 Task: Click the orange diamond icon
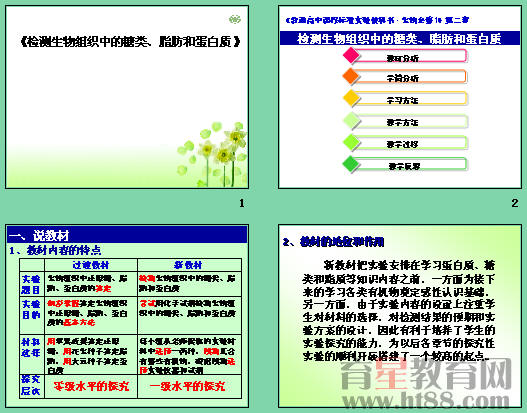[351, 76]
